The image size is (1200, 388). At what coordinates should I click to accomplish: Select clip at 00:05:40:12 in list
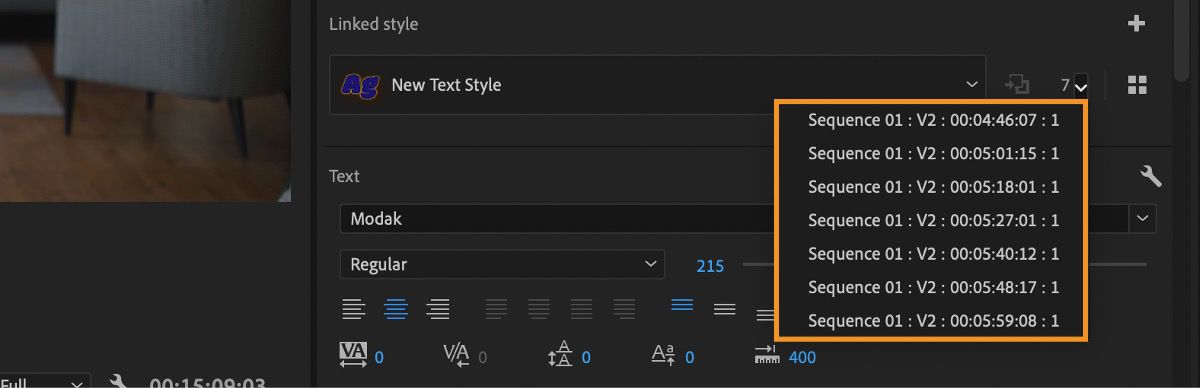click(x=932, y=254)
